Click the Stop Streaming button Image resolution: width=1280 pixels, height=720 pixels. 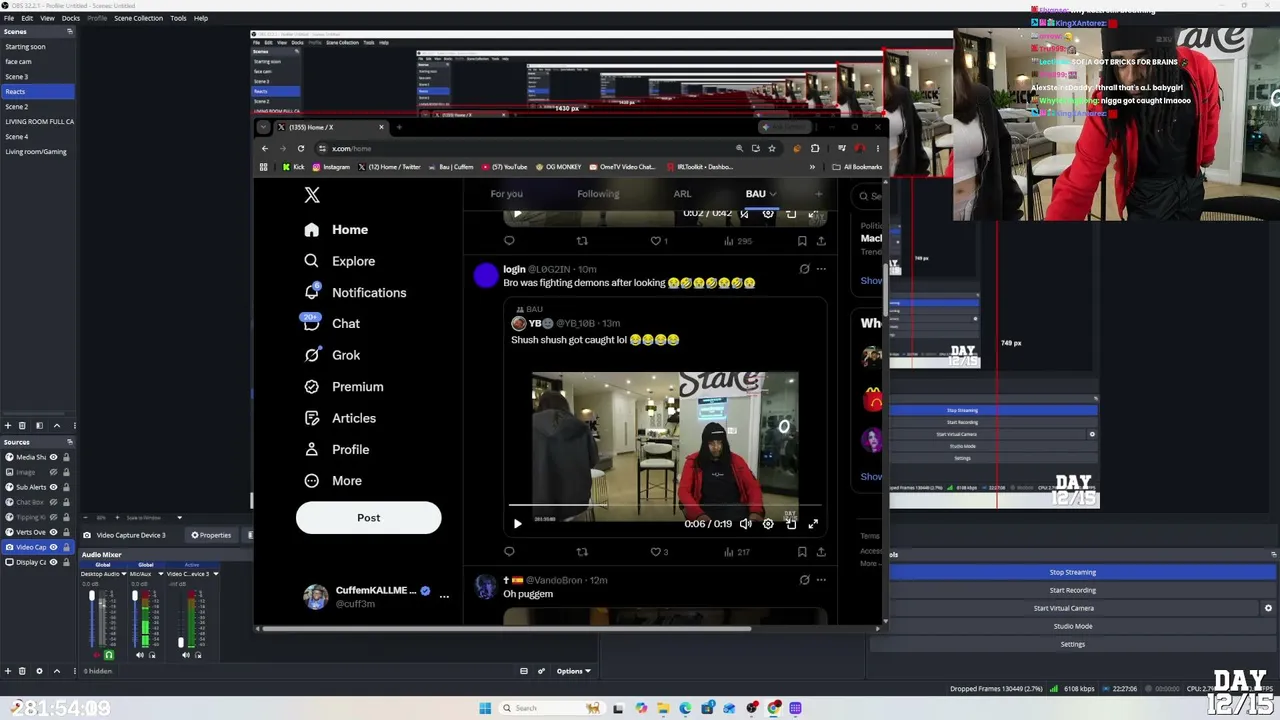[1072, 572]
